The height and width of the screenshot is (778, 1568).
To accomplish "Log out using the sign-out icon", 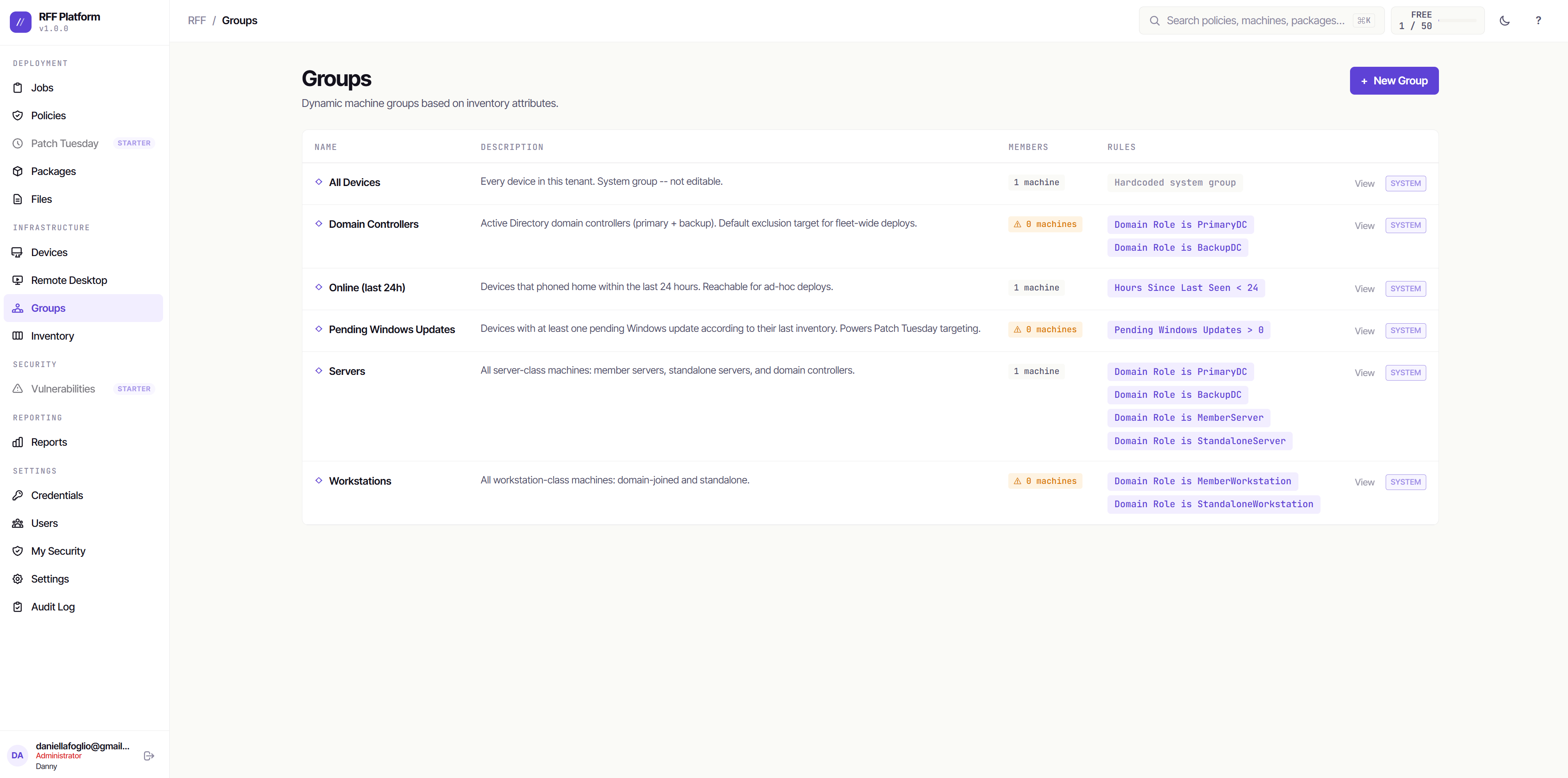I will click(x=148, y=756).
